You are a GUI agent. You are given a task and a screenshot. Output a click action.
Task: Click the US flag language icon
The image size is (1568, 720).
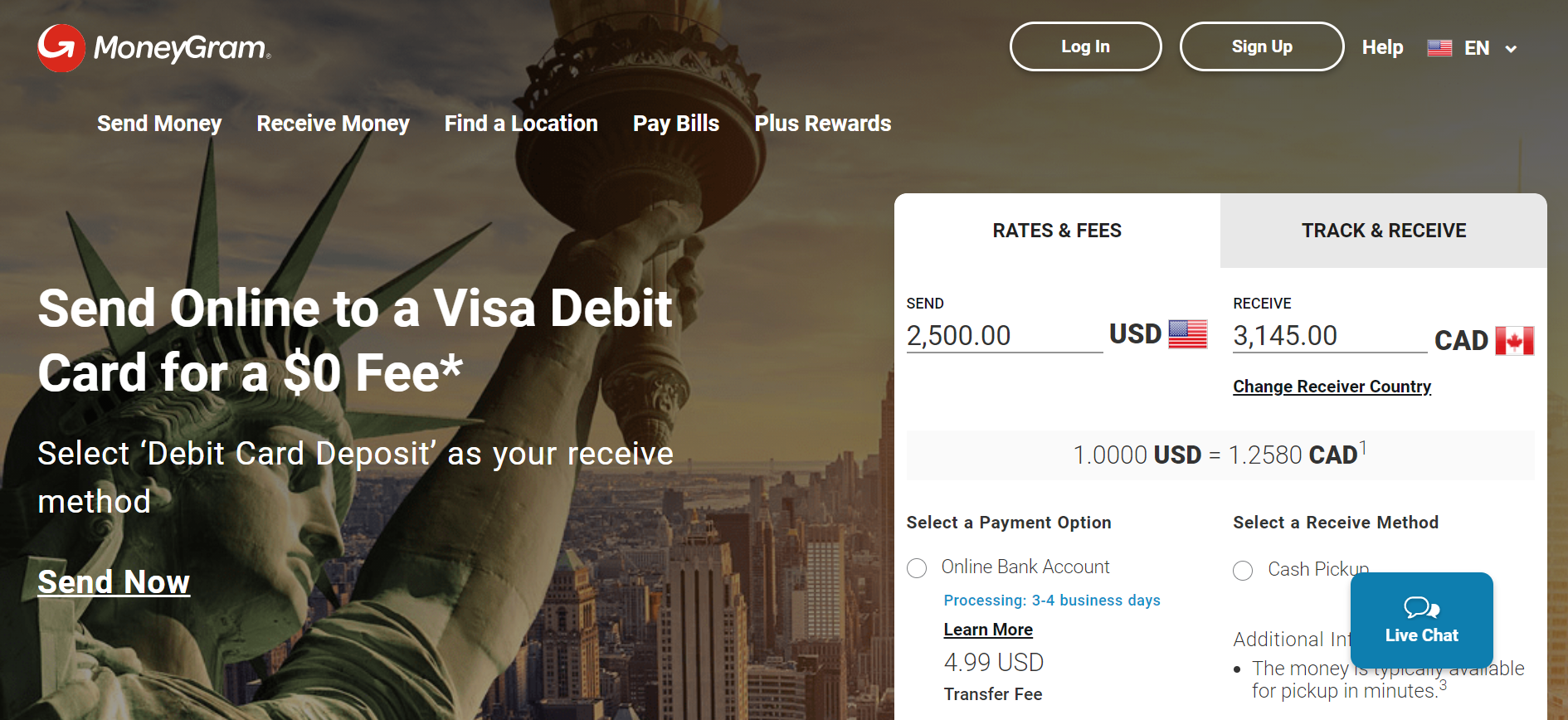[1439, 48]
